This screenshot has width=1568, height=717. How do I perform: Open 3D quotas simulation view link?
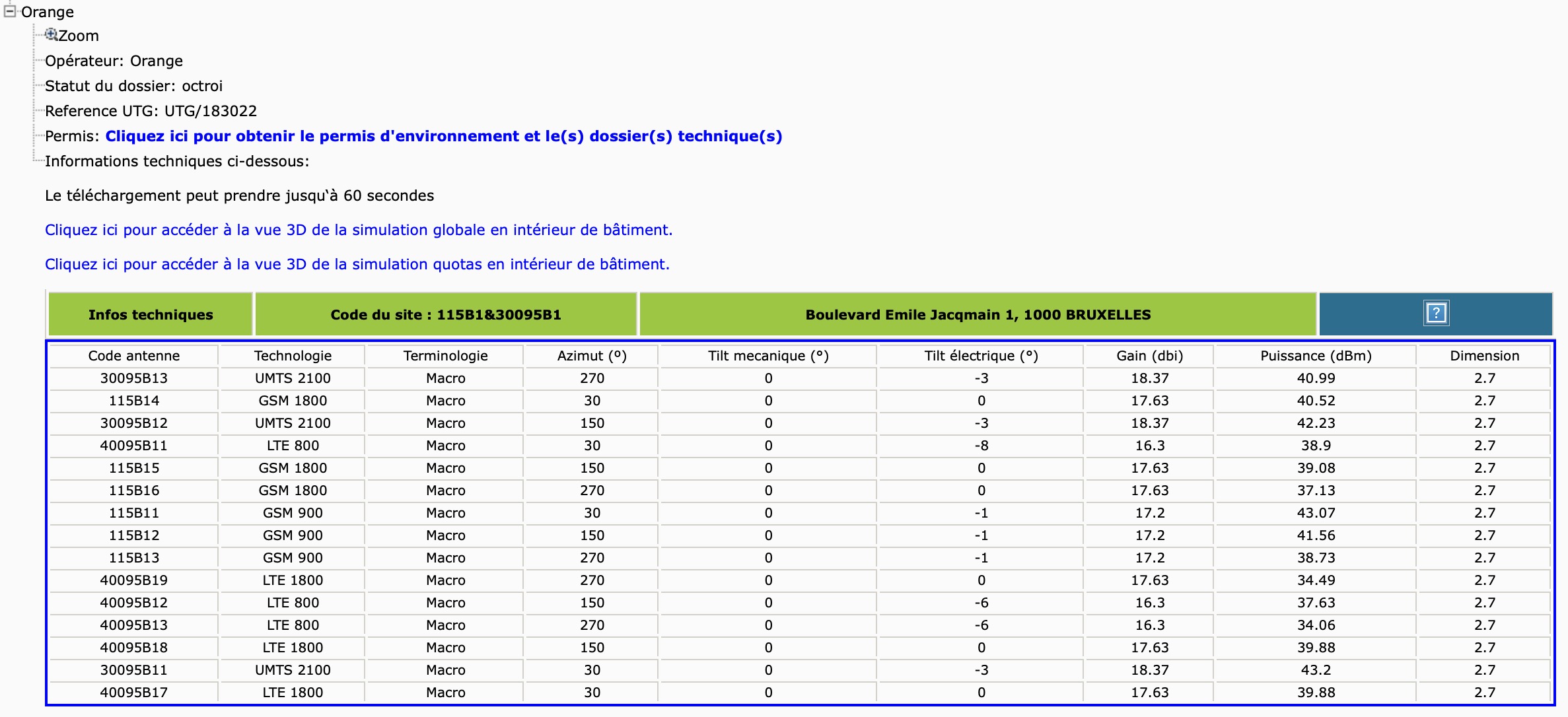click(x=357, y=264)
